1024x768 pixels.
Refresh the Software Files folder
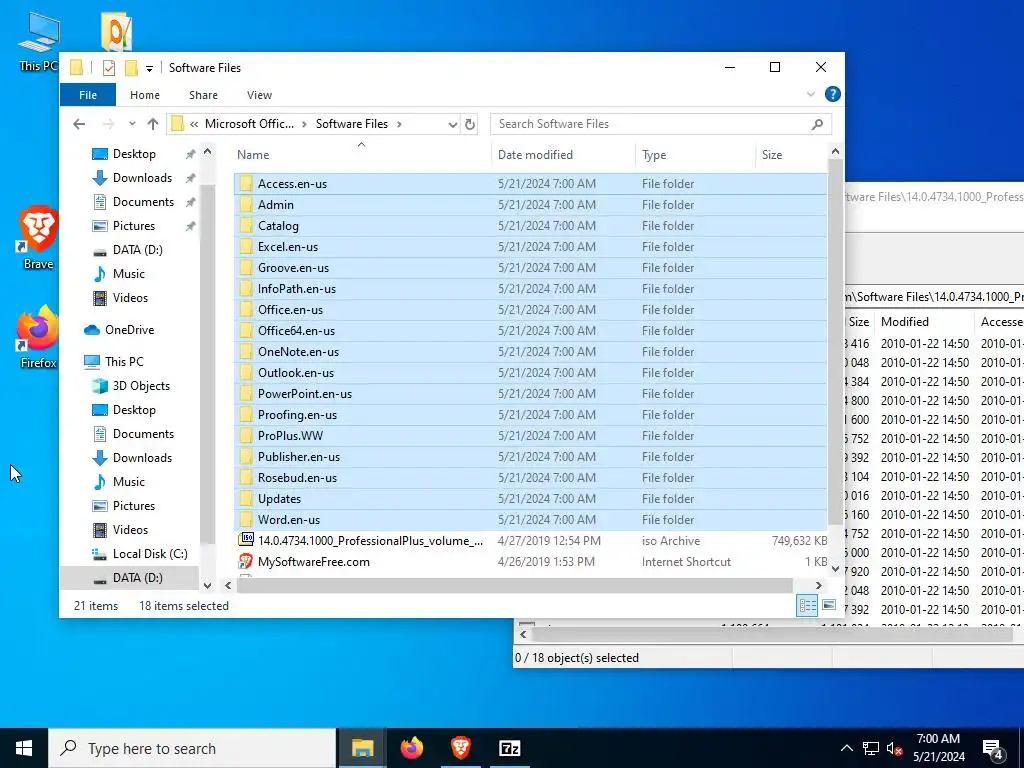pos(470,124)
